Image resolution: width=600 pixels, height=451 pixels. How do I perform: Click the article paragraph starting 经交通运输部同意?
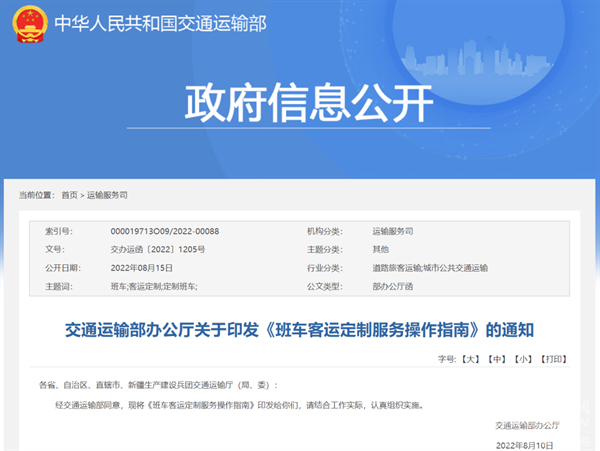pyautogui.click(x=240, y=405)
